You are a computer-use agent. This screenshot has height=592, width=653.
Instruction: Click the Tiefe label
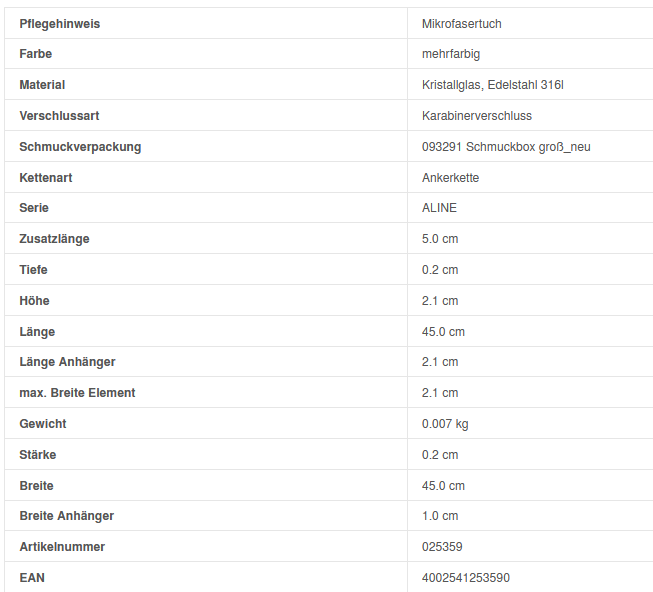[33, 270]
